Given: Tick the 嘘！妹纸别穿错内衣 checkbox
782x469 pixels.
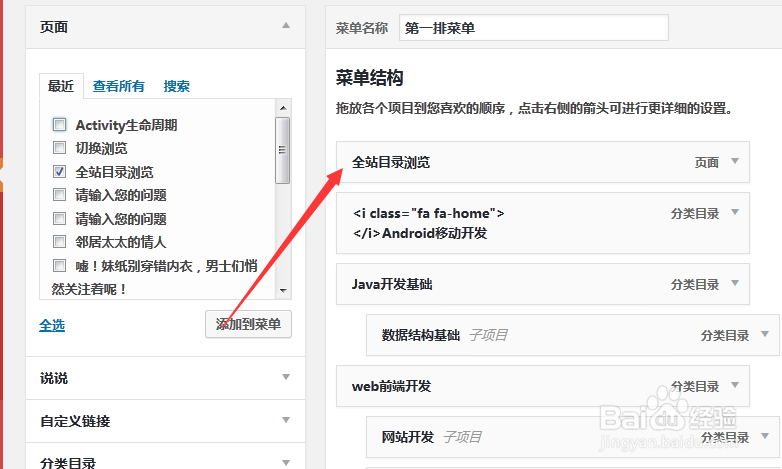Looking at the screenshot, I should coord(59,265).
